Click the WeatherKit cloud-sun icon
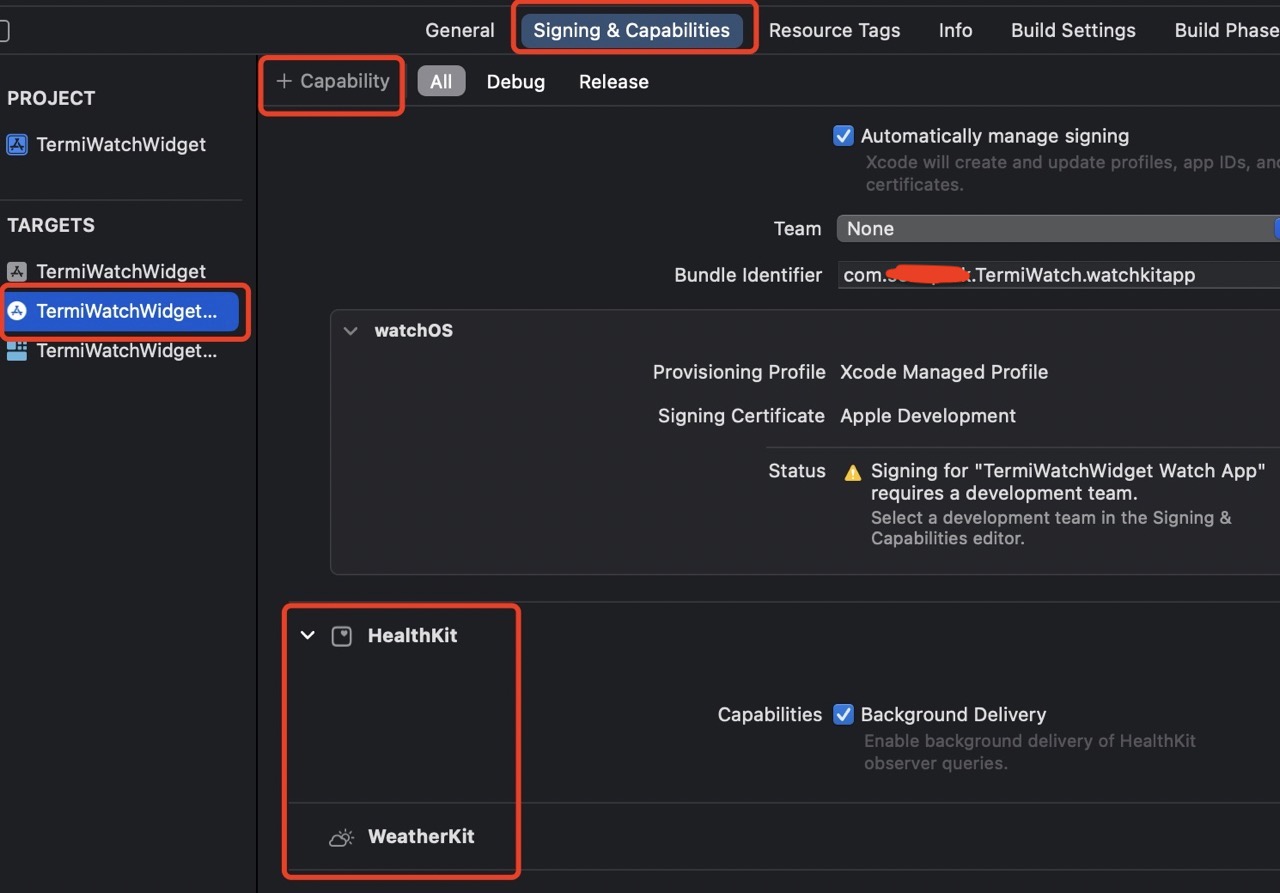Viewport: 1280px width, 893px height. tap(342, 838)
